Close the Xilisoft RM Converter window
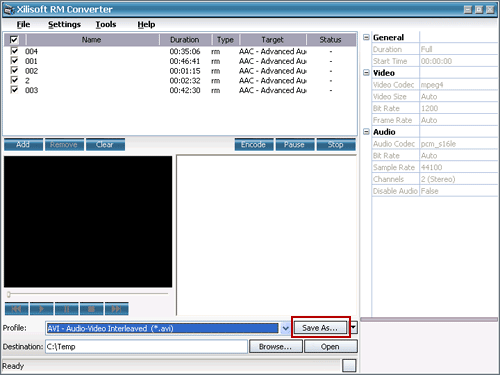The width and height of the screenshot is (500, 375). pyautogui.click(x=490, y=9)
